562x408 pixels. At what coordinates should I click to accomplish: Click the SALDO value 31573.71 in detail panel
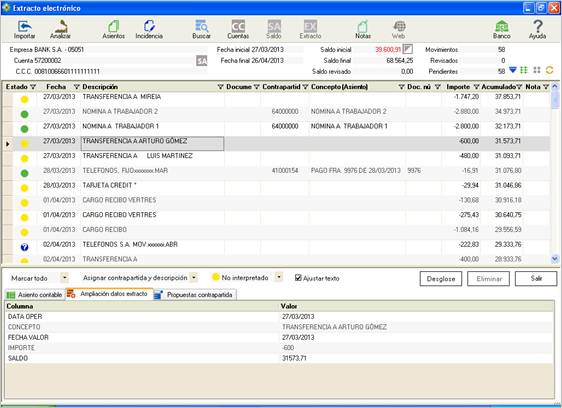point(294,358)
